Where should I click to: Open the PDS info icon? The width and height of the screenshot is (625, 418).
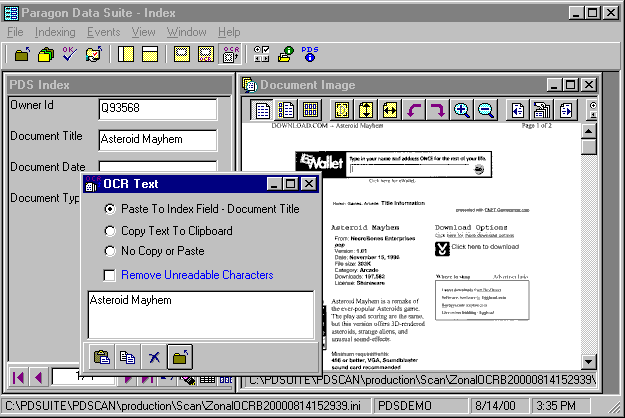pos(310,54)
